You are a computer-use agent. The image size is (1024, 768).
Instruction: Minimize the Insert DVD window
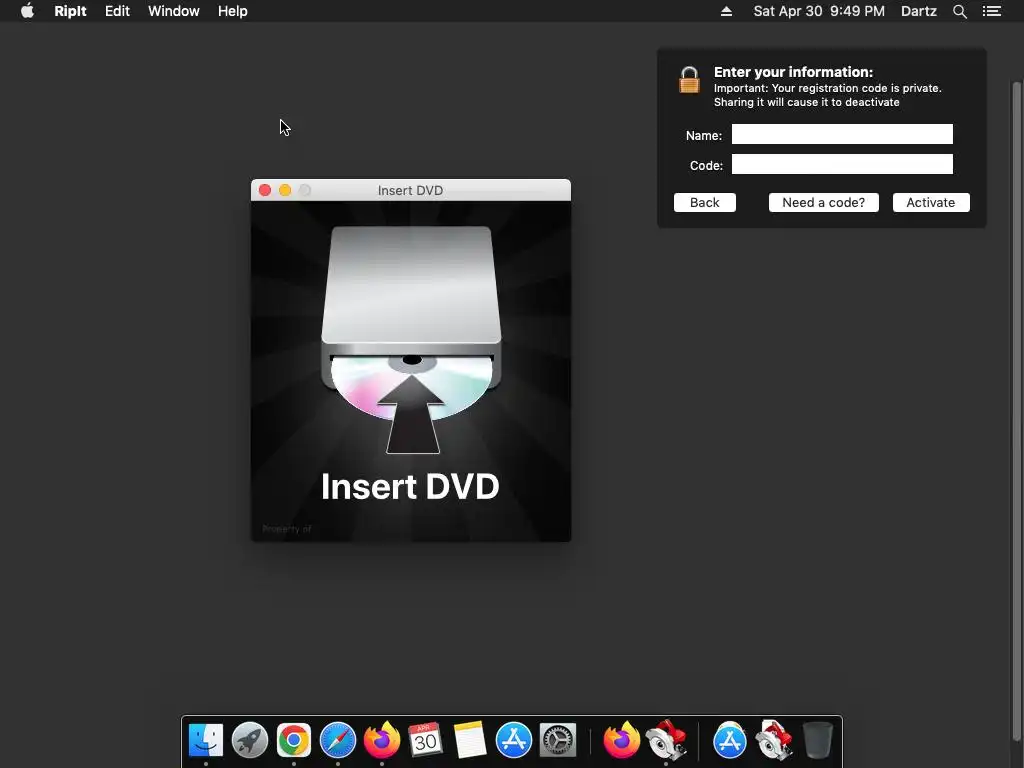pyautogui.click(x=285, y=190)
